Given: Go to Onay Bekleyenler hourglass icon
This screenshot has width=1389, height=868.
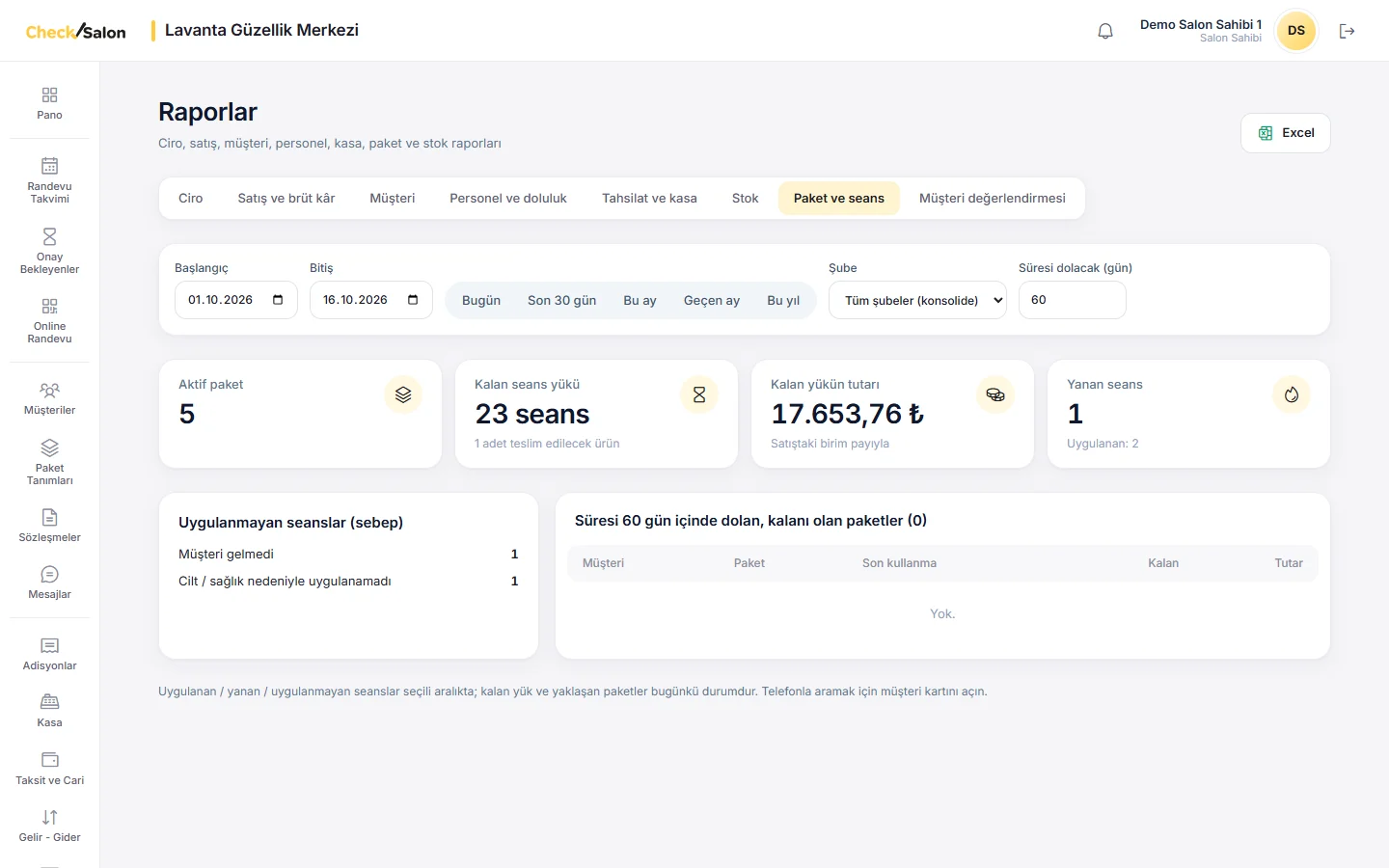Looking at the screenshot, I should 49,236.
